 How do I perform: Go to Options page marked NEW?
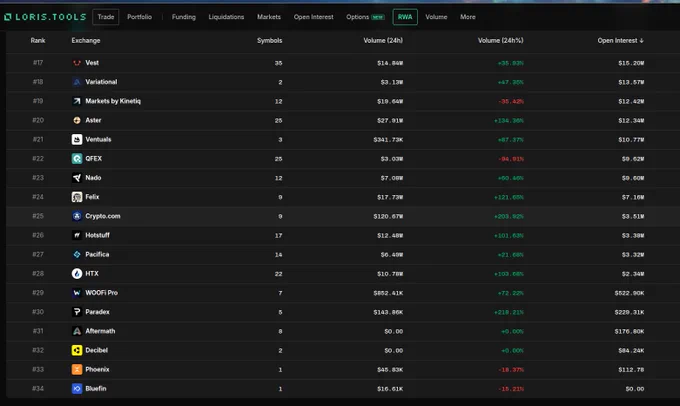[365, 17]
